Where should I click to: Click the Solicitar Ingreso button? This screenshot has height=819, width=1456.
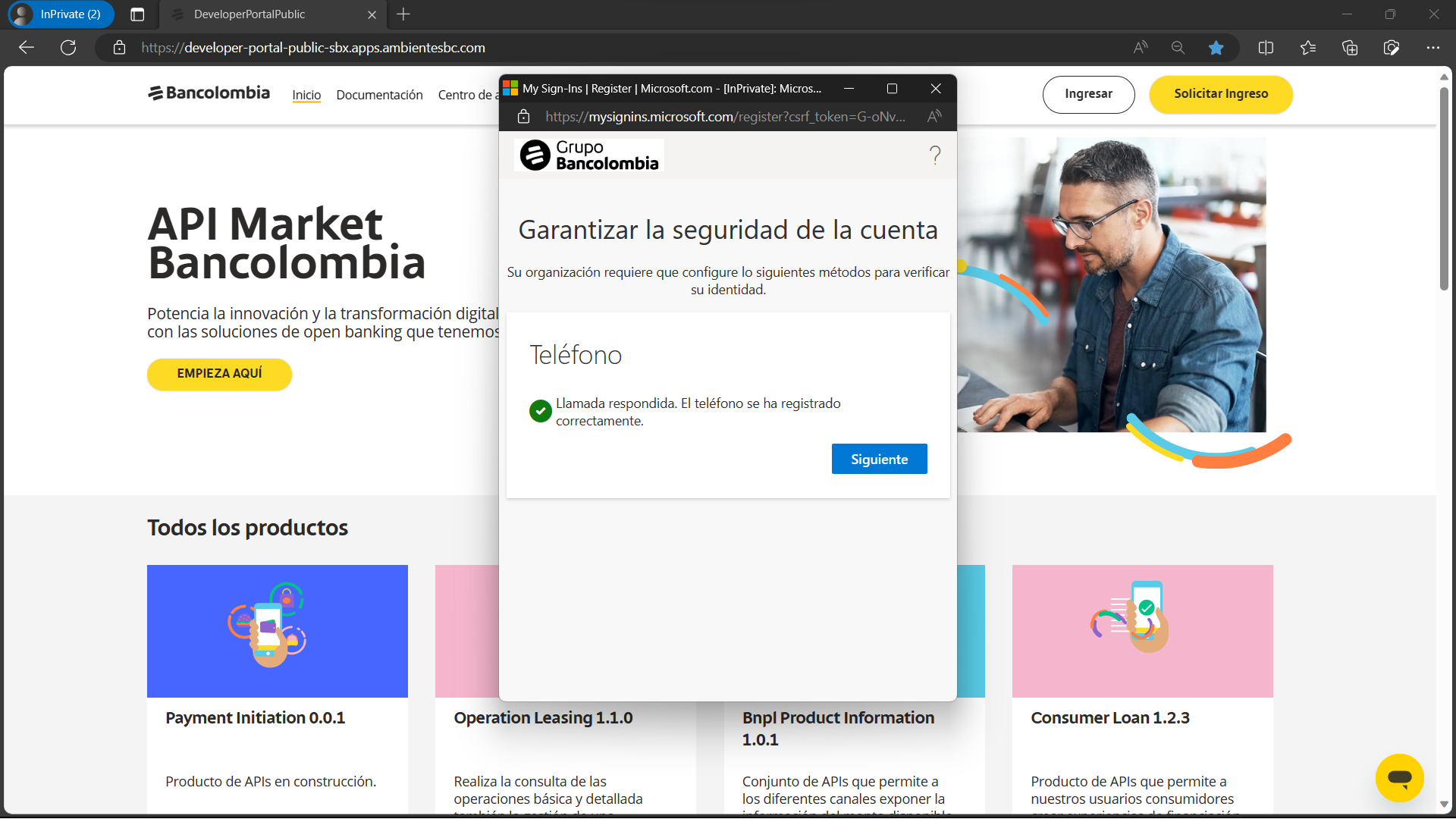1221,94
